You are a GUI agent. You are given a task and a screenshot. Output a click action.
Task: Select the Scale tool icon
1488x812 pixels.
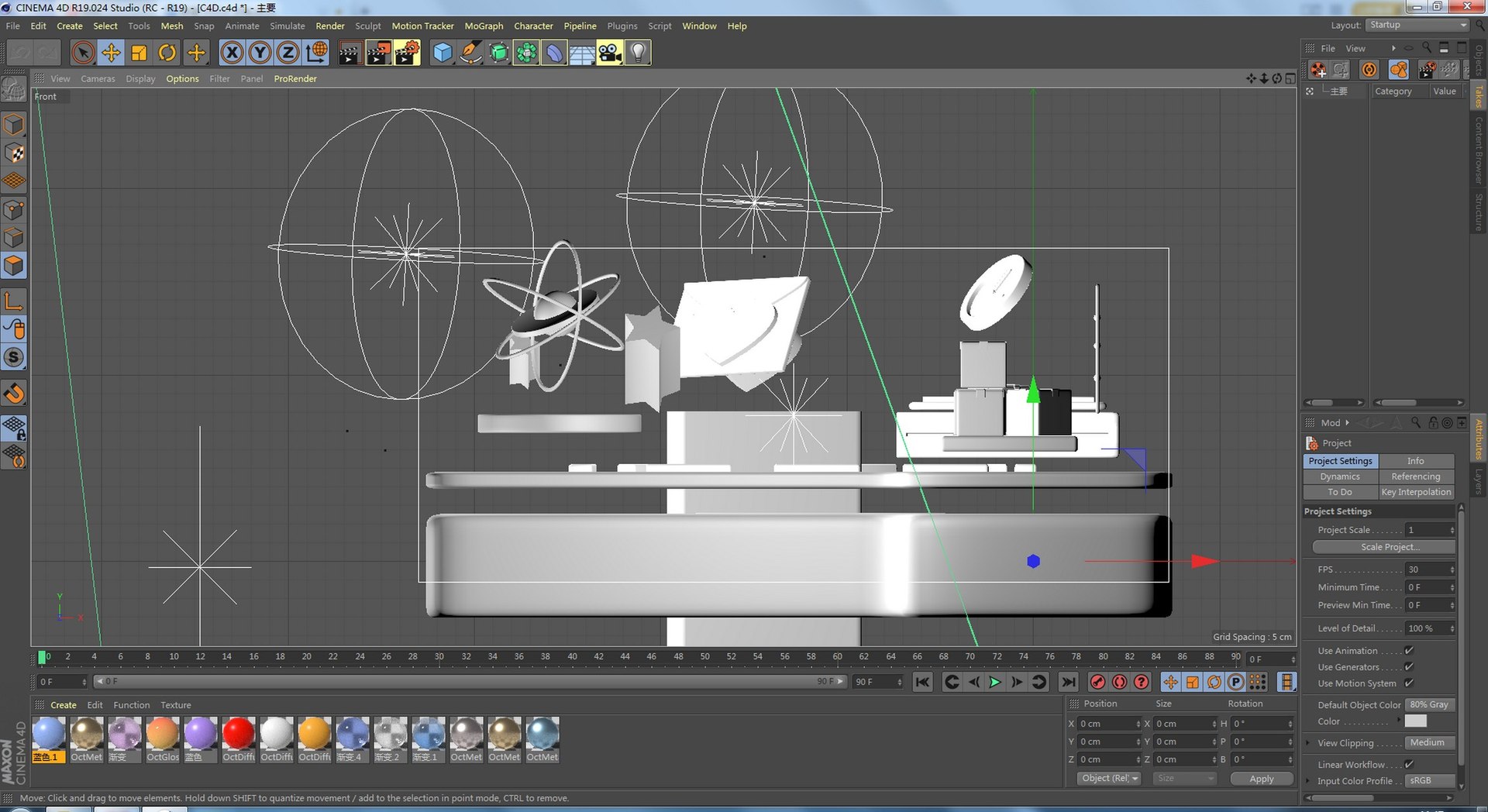point(139,53)
